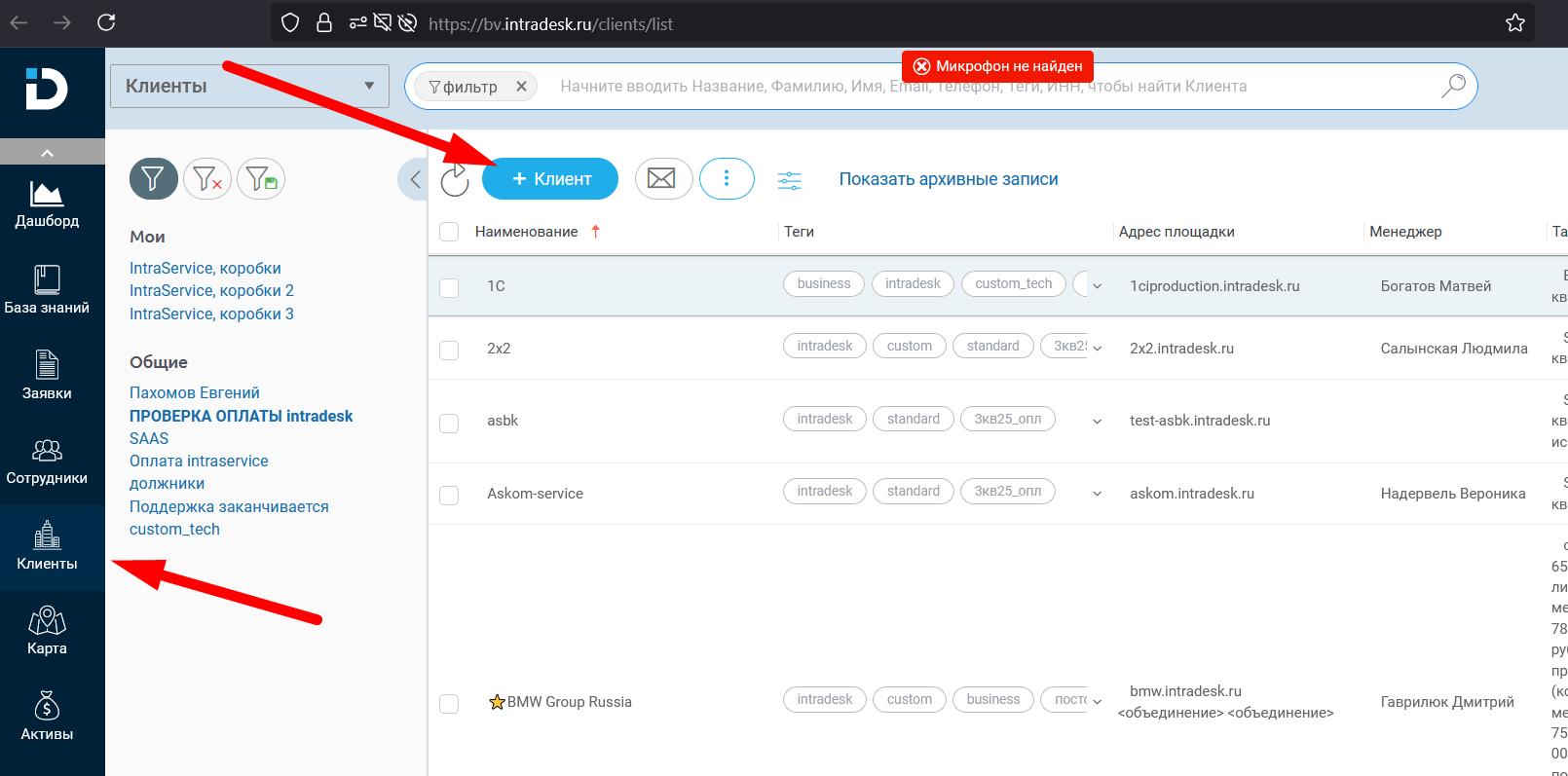Expand tags in the 2x2 row
The width and height of the screenshot is (1568, 776).
[x=1098, y=349]
